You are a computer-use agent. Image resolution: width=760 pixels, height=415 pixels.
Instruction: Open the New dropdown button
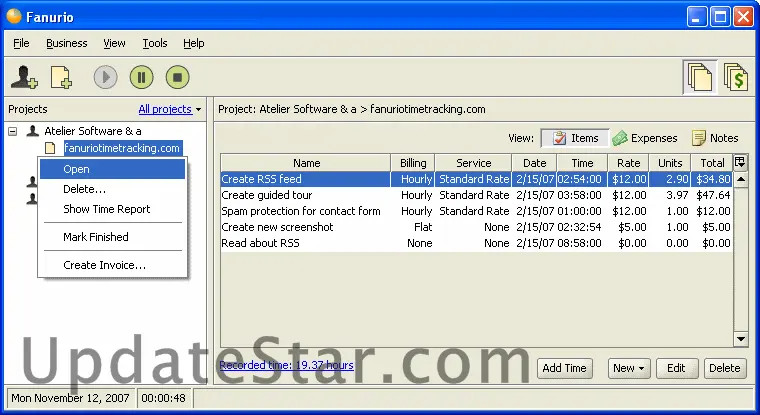pyautogui.click(x=629, y=368)
